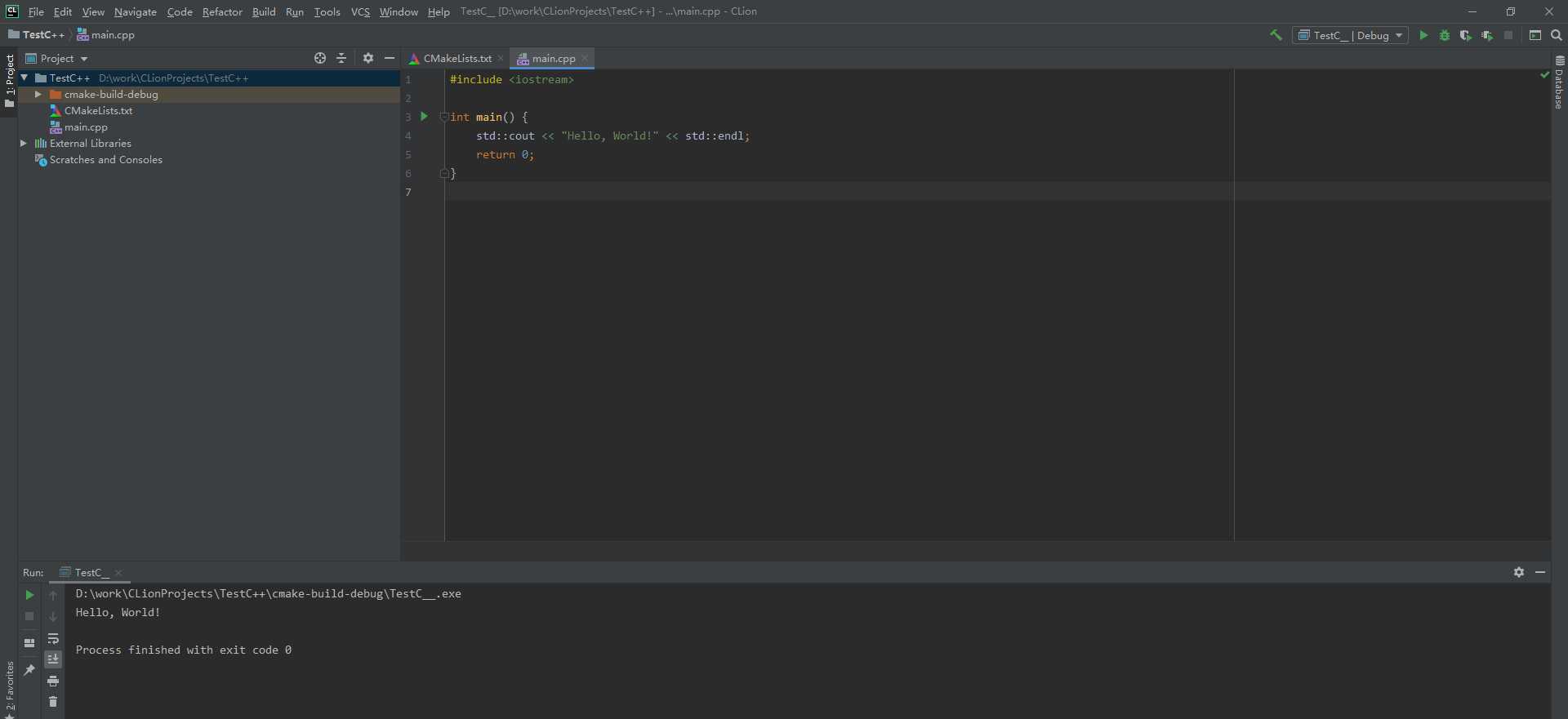The image size is (1568, 719).
Task: Hide the Run tool window
Action: click(x=1540, y=572)
